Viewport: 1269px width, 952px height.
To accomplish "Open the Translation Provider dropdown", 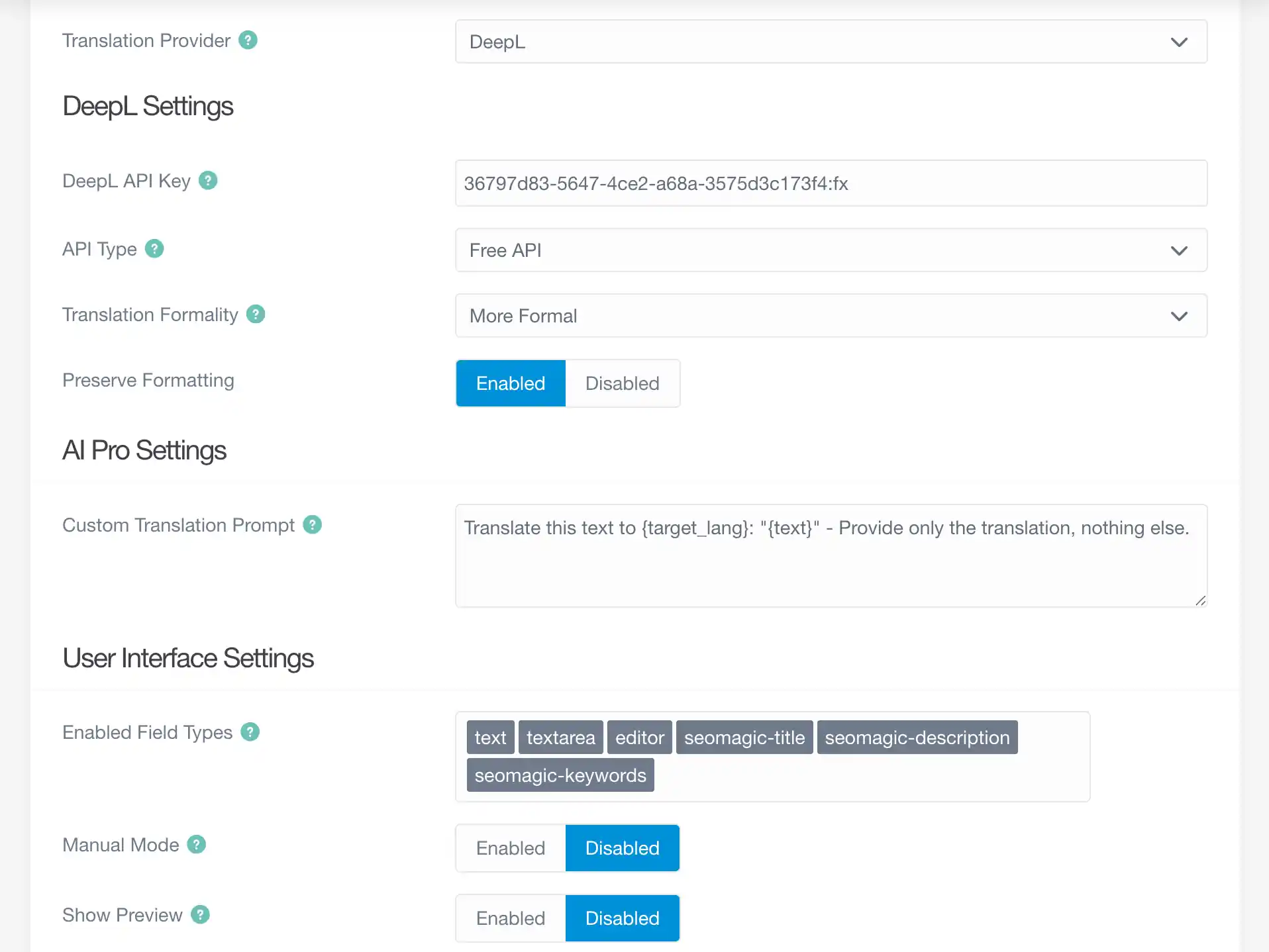I will (x=831, y=42).
